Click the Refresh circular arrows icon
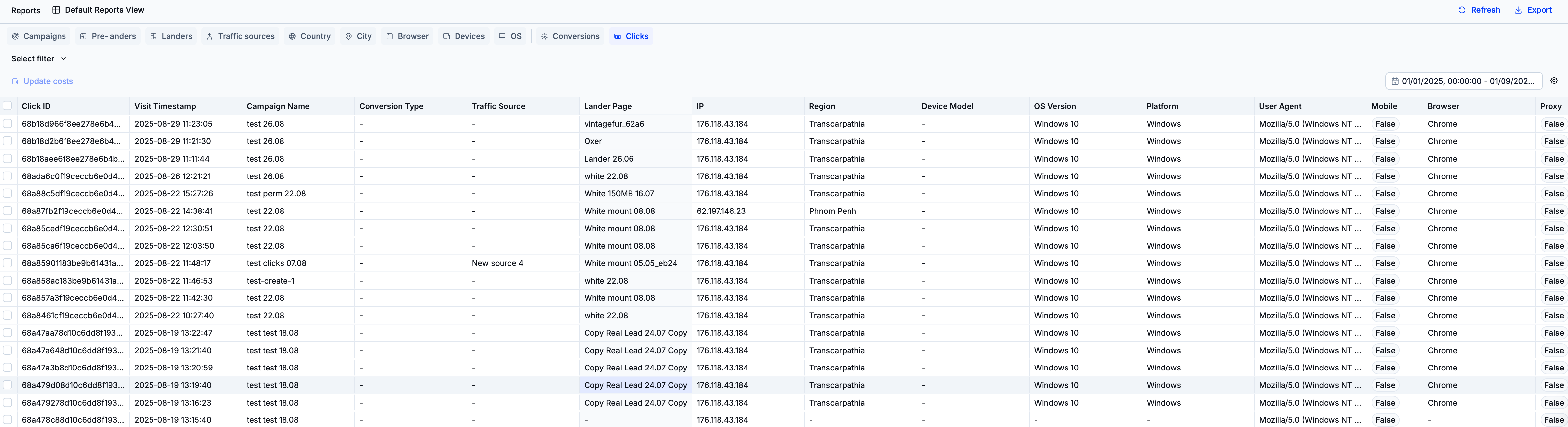Image resolution: width=1568 pixels, height=427 pixels. point(1461,10)
